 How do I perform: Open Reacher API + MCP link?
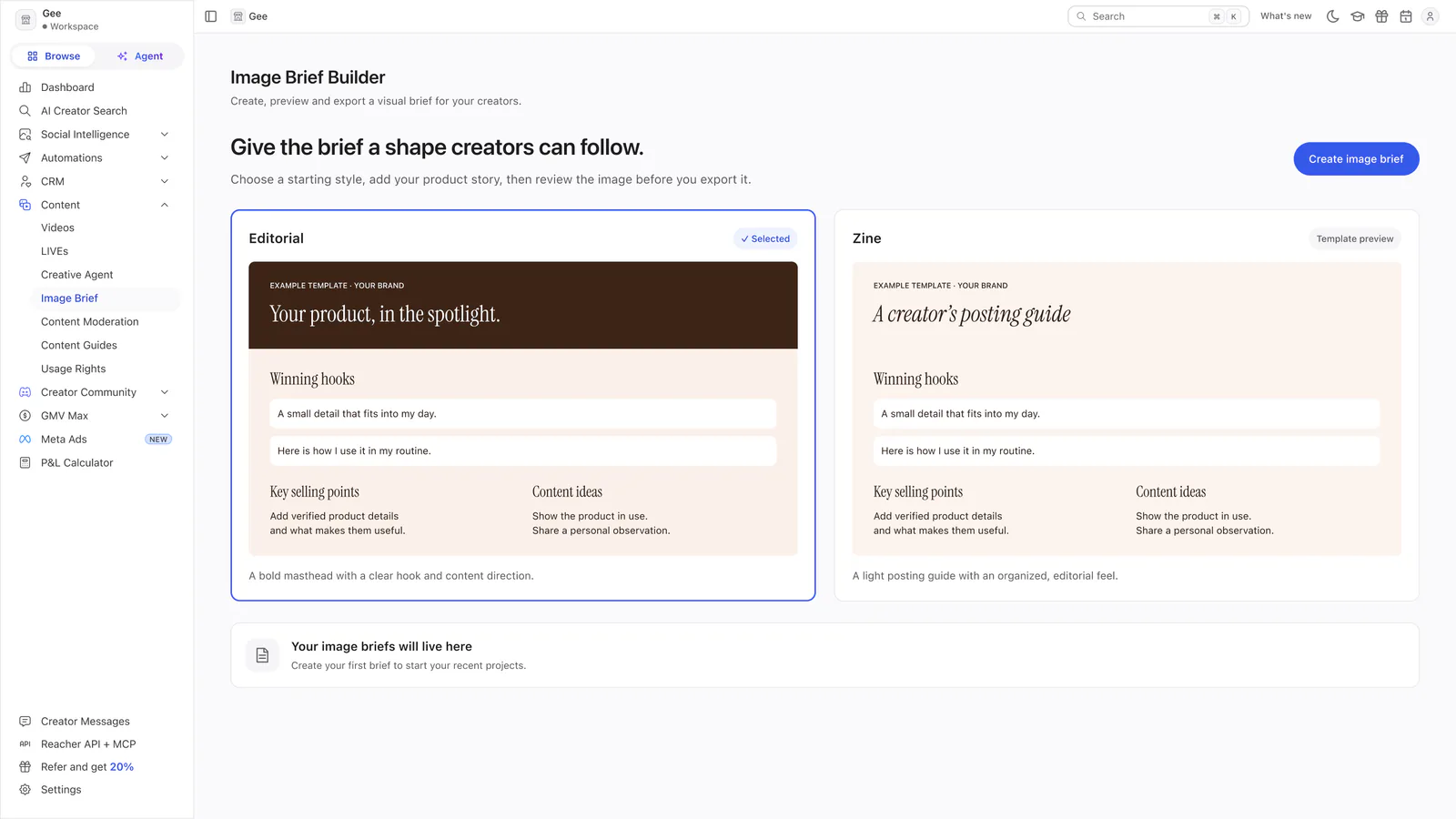coord(88,744)
